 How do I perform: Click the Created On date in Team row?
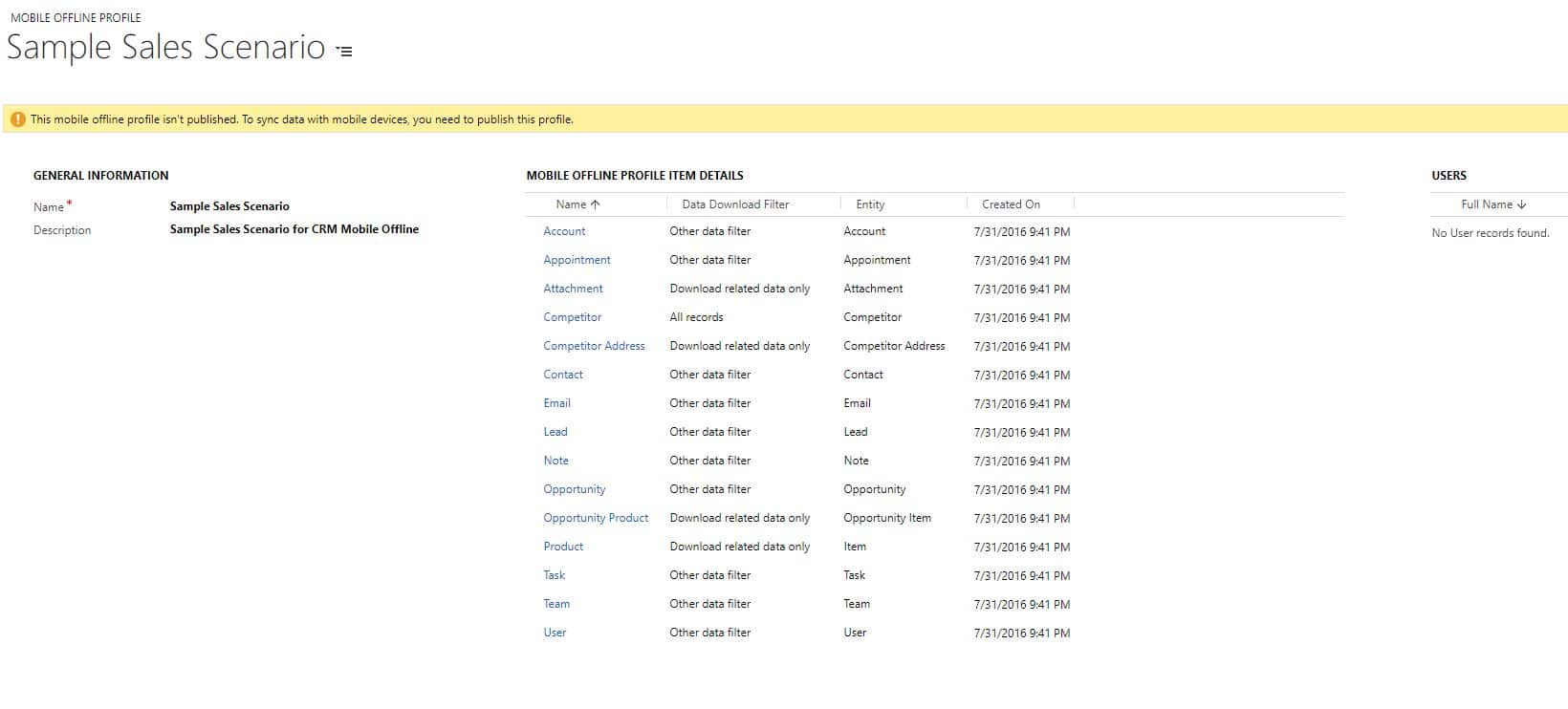click(x=1021, y=604)
